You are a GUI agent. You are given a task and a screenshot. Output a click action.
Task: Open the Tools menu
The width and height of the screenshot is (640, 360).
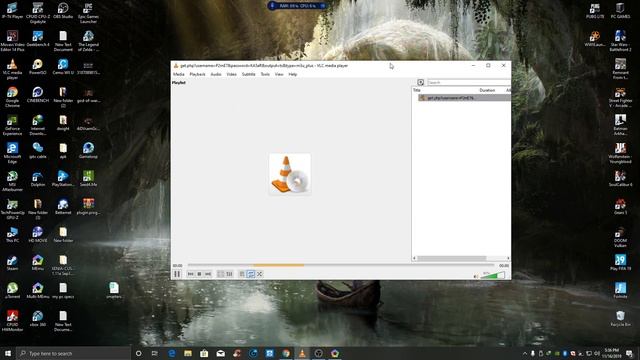(265, 74)
